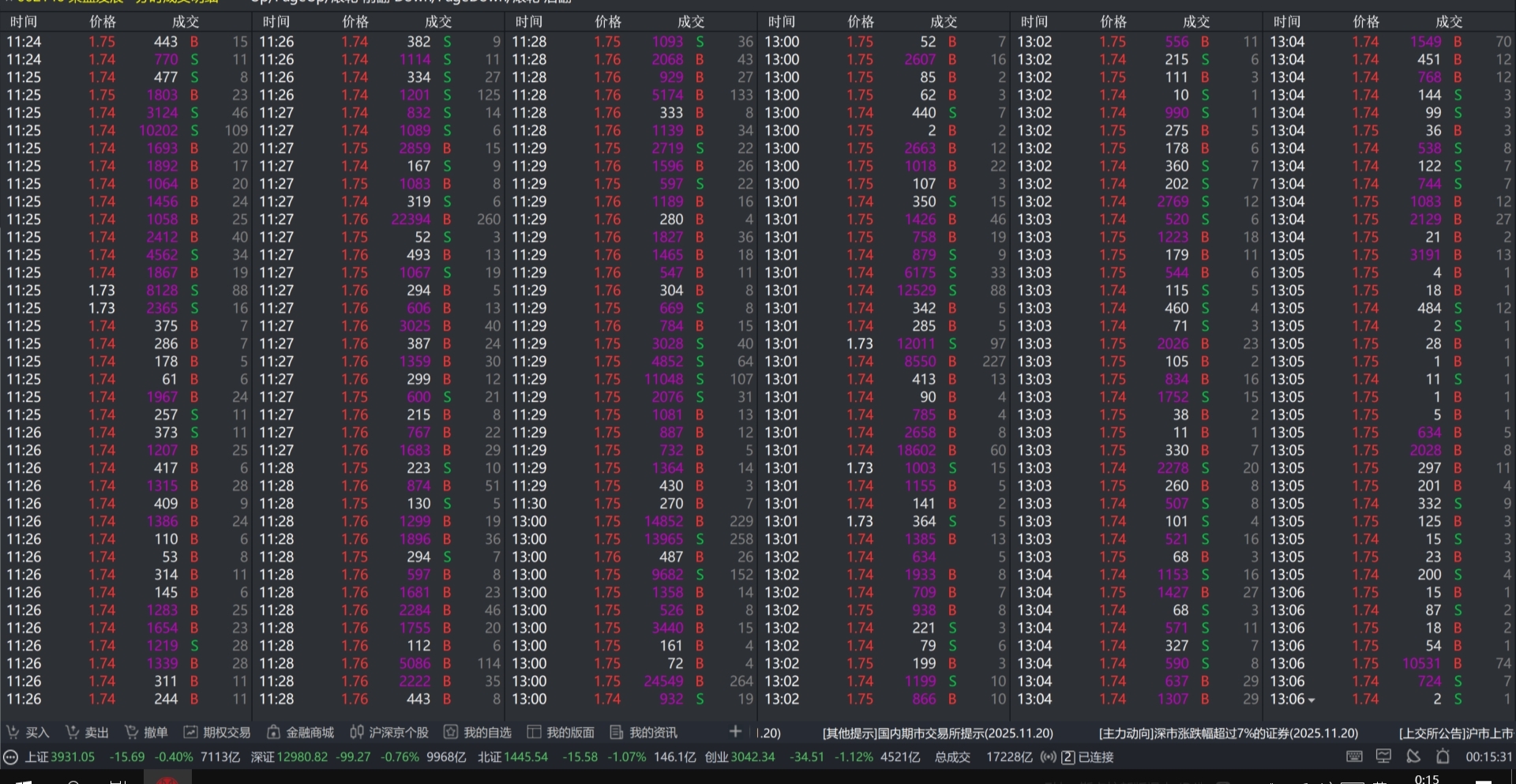Click the 创业 index value 3042.34
This screenshot has height=784, width=1516.
pyautogui.click(x=753, y=757)
